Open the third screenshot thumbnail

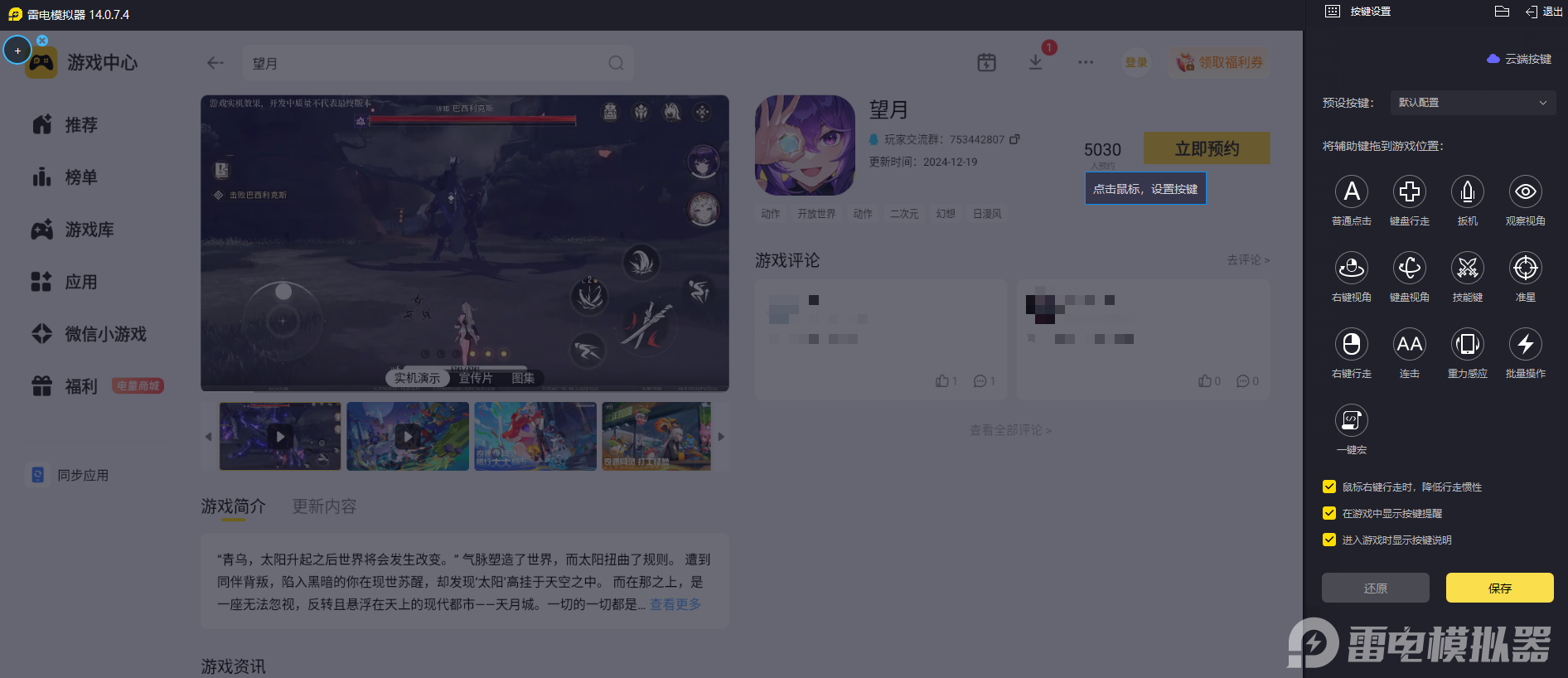click(x=535, y=437)
